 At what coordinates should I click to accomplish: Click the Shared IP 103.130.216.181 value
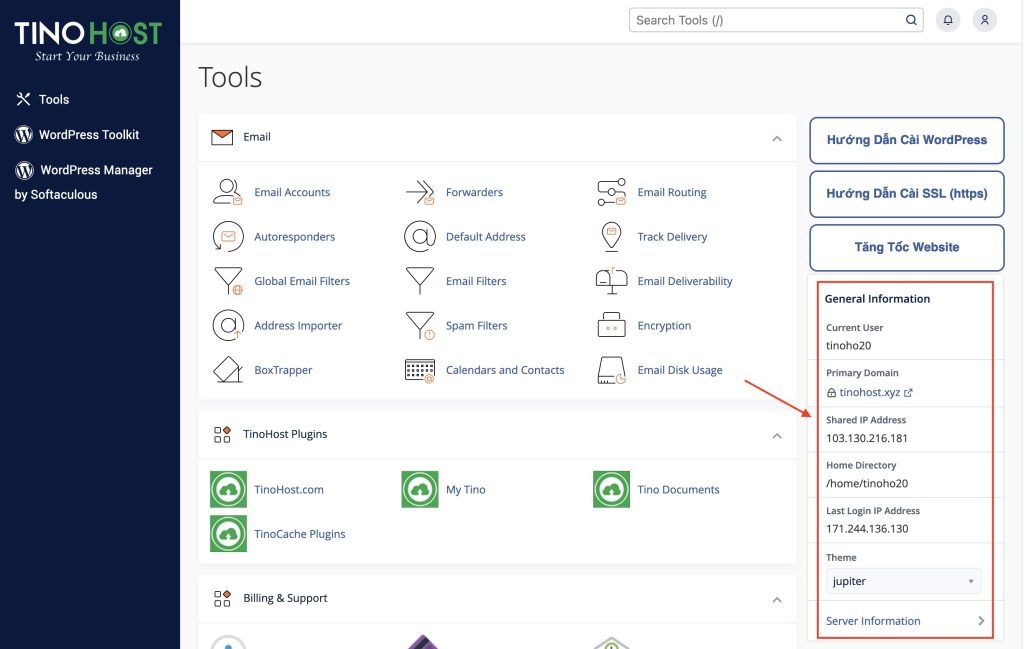[x=867, y=438]
